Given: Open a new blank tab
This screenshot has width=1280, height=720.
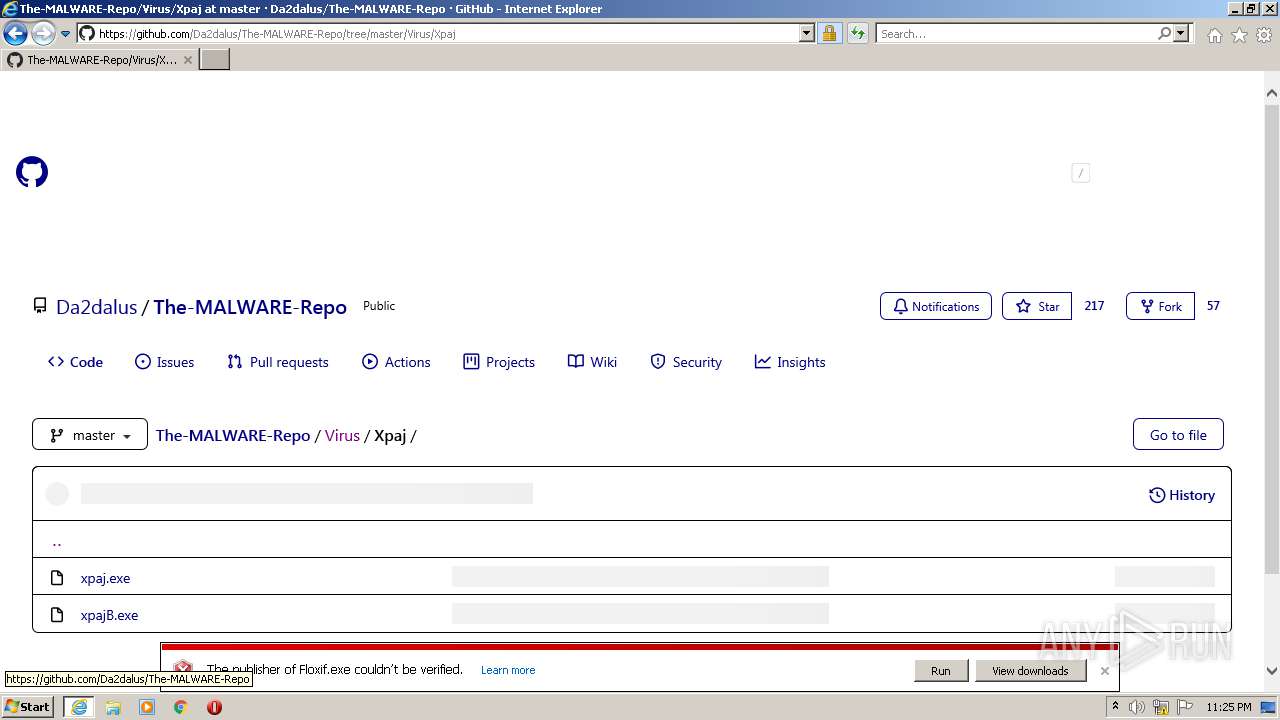Looking at the screenshot, I should click(215, 60).
